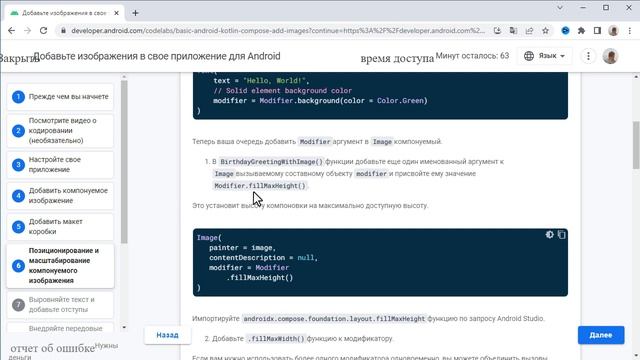Close the codelab browser tab
The image size is (640, 360).
[x=116, y=13]
